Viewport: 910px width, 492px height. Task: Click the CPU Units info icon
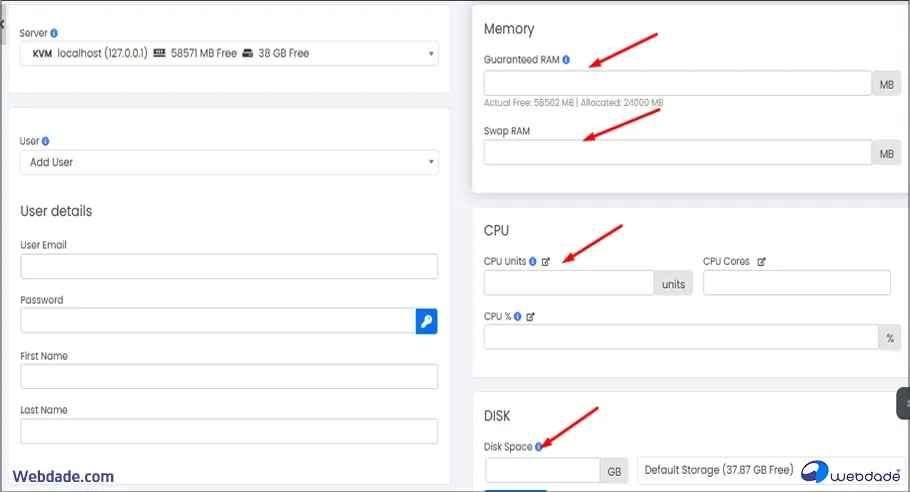[x=533, y=261]
